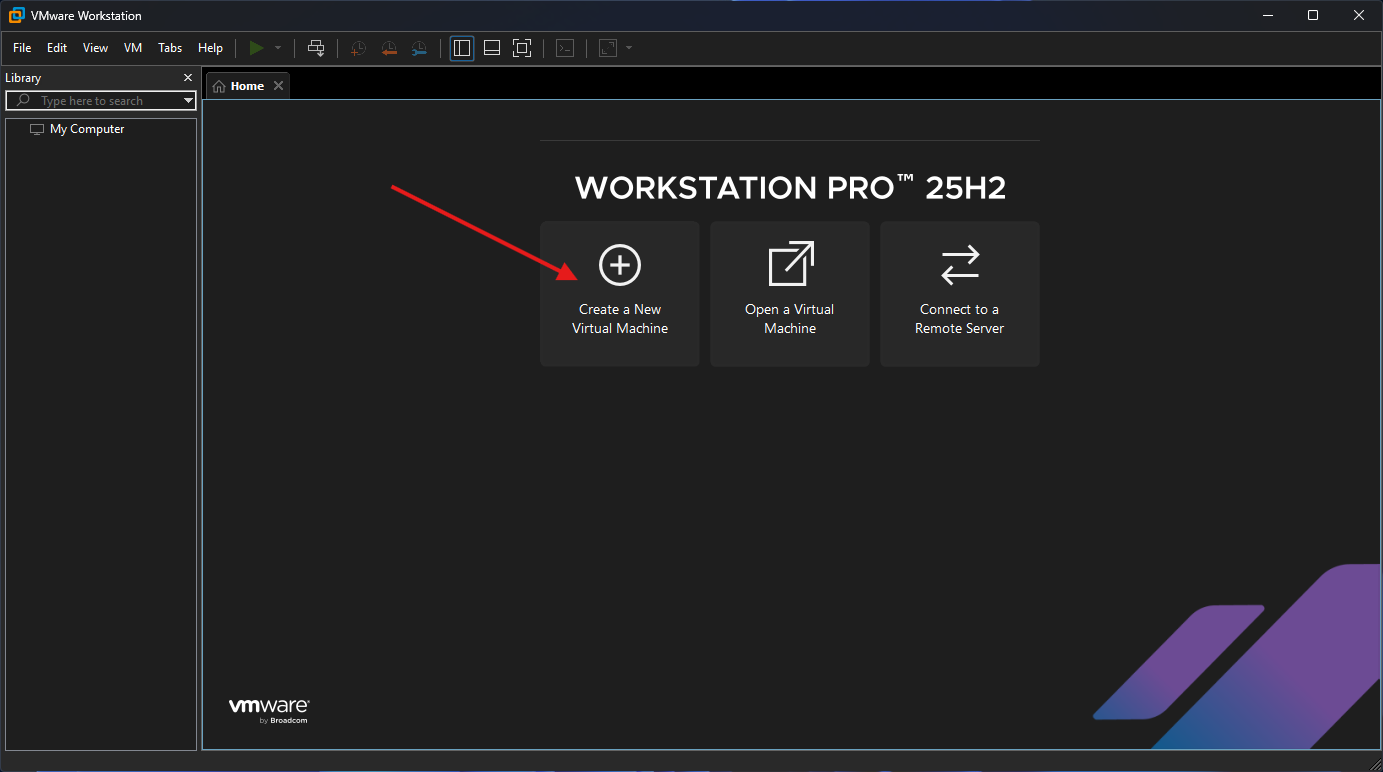
Task: Click Create a New Virtual Machine
Action: tap(619, 293)
